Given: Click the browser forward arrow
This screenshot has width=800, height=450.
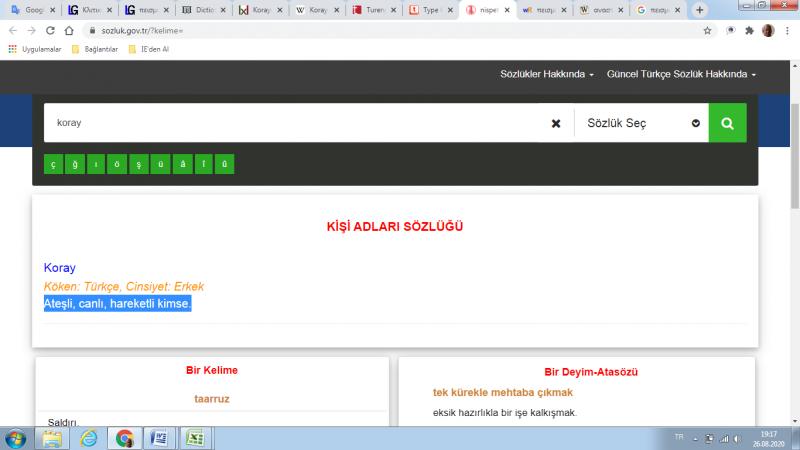Looking at the screenshot, I should tap(32, 31).
